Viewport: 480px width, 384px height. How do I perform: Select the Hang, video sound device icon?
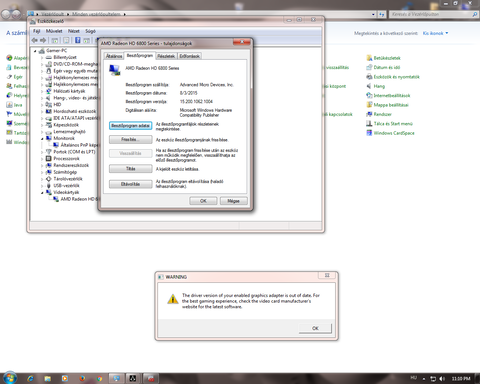pyautogui.click(x=49, y=98)
